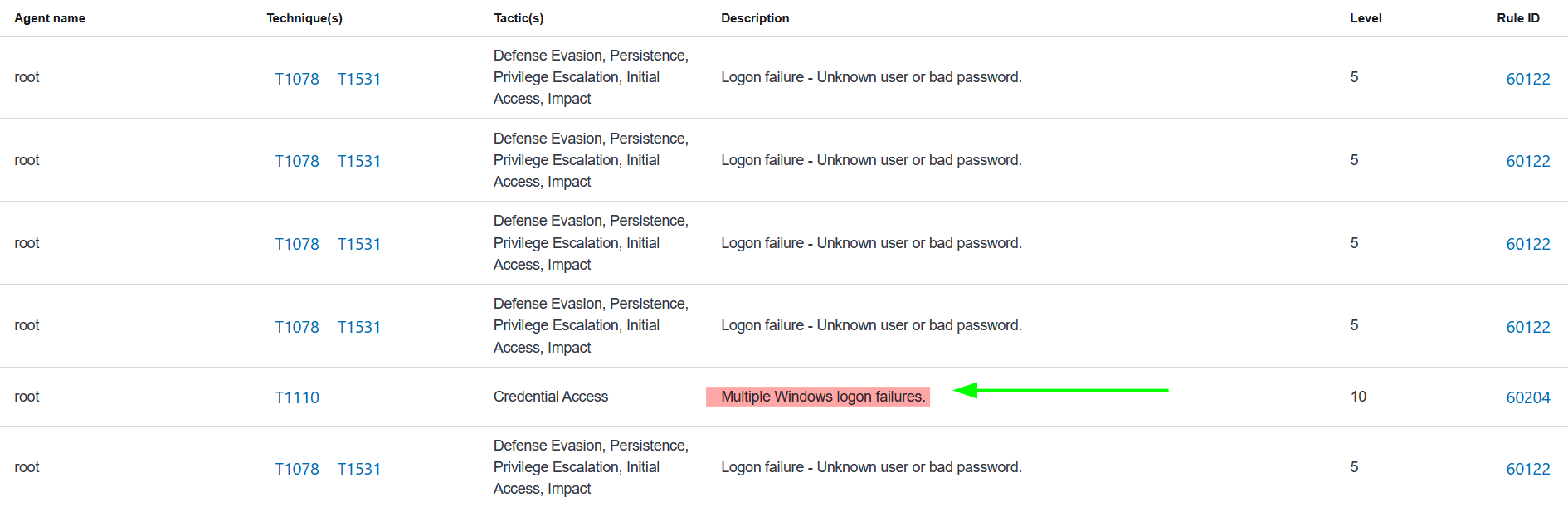Click the Technique(s) column header
This screenshot has width=1568, height=507.
304,18
